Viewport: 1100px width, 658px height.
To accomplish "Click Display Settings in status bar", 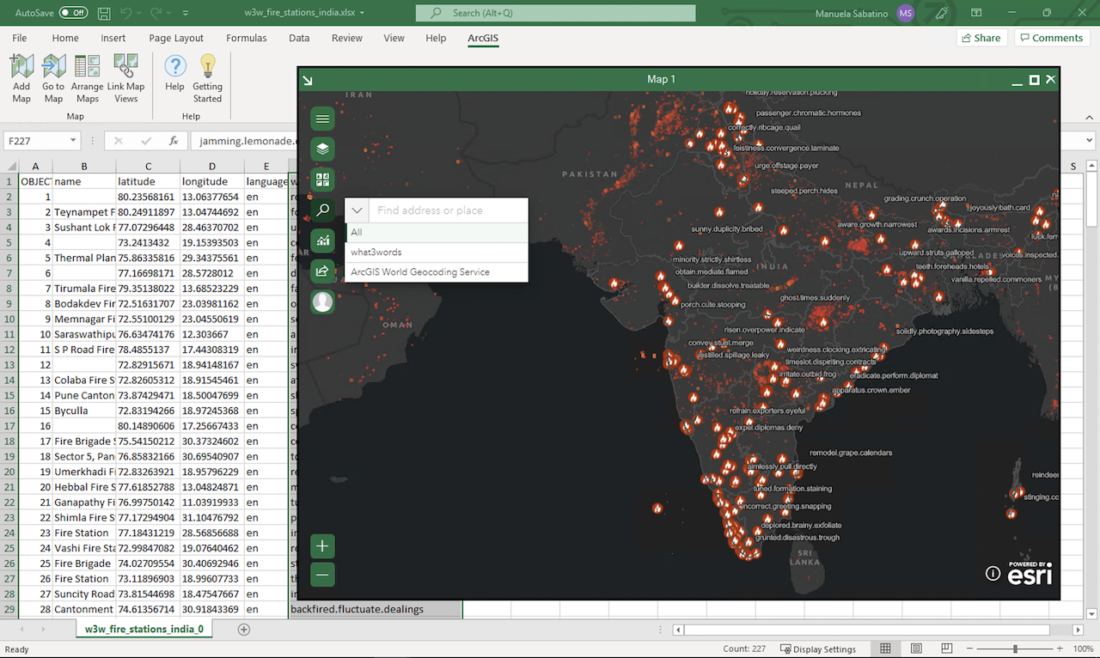I will [818, 649].
